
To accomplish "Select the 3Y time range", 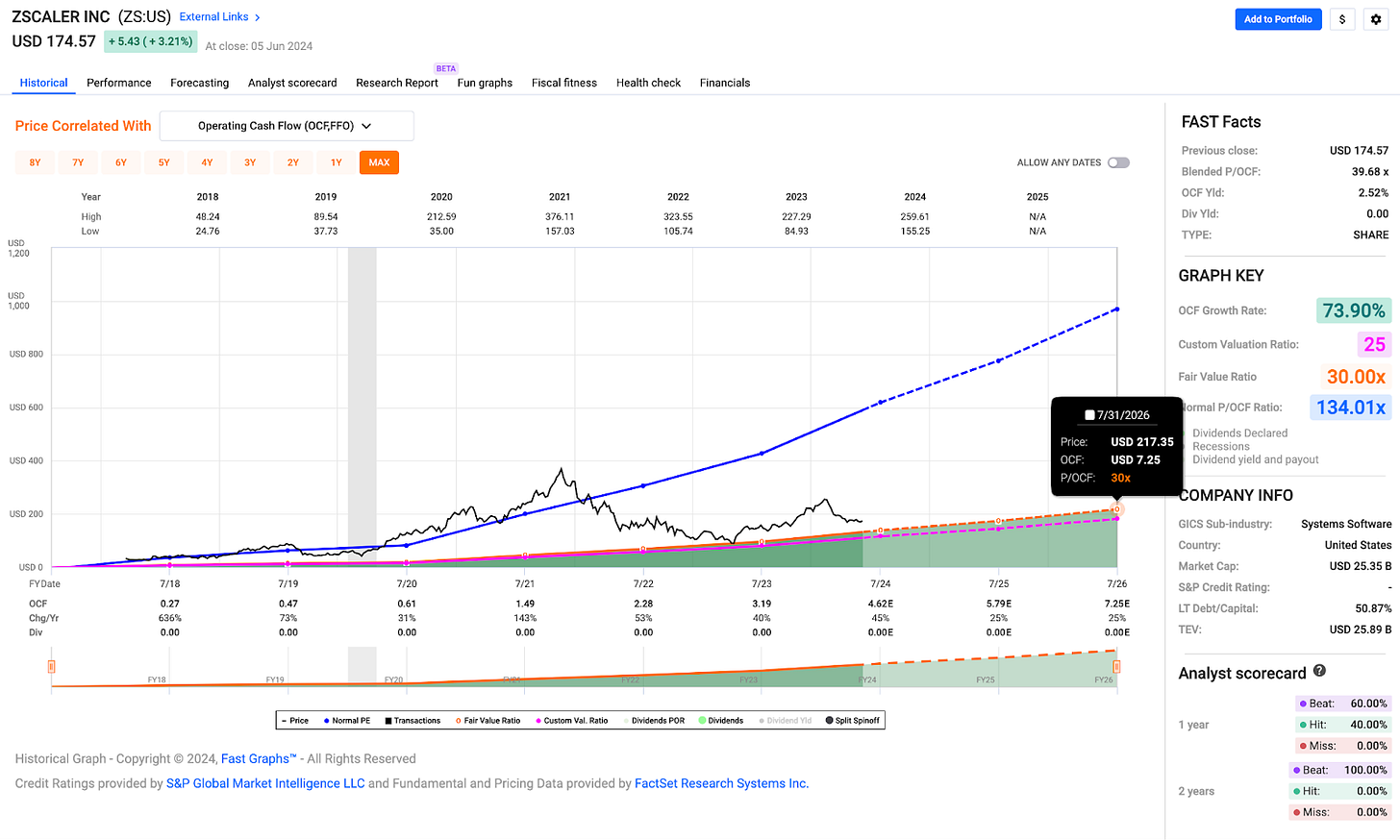I will (x=250, y=162).
